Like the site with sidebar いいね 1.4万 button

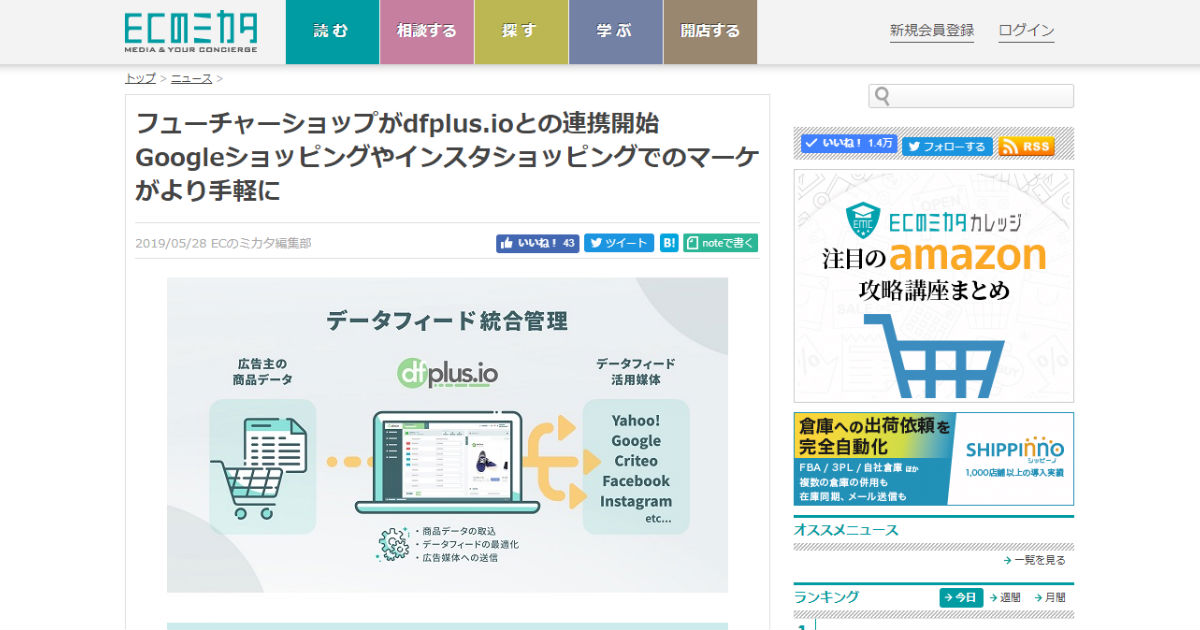pos(849,144)
